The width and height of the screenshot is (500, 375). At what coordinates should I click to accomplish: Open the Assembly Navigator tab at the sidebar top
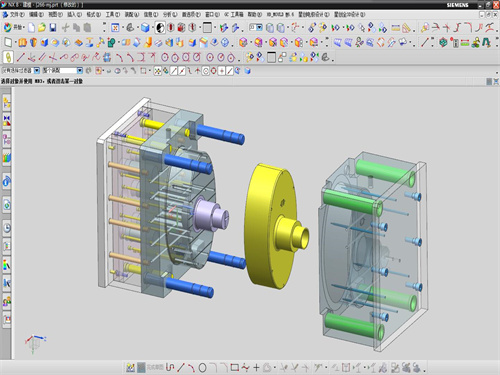[x=7, y=103]
